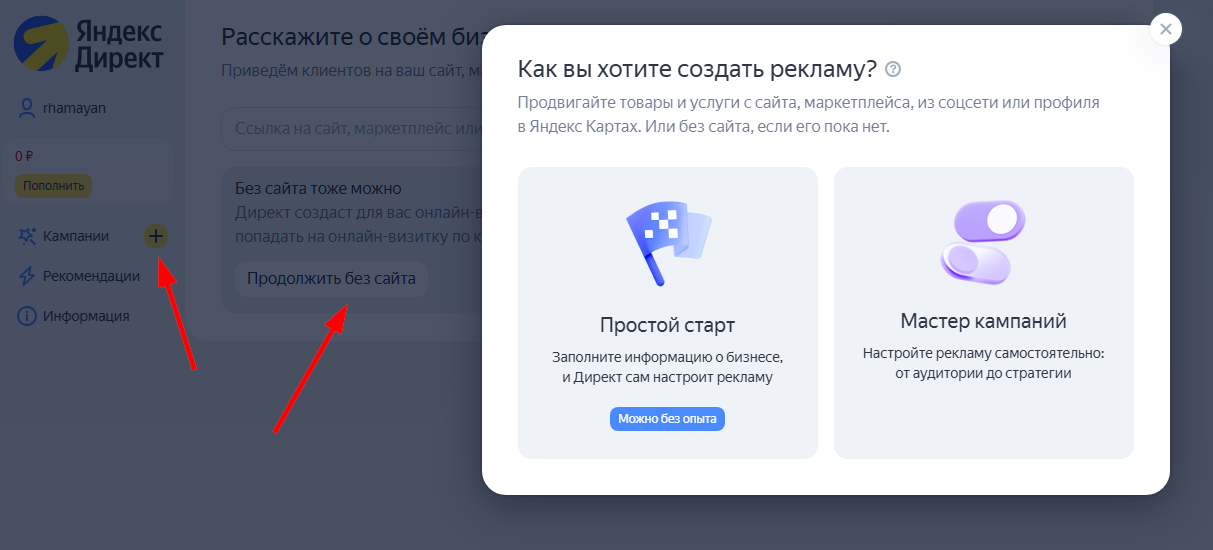The width and height of the screenshot is (1213, 550).
Task: Click the sparkle icon for Кампании
Action: [27, 236]
